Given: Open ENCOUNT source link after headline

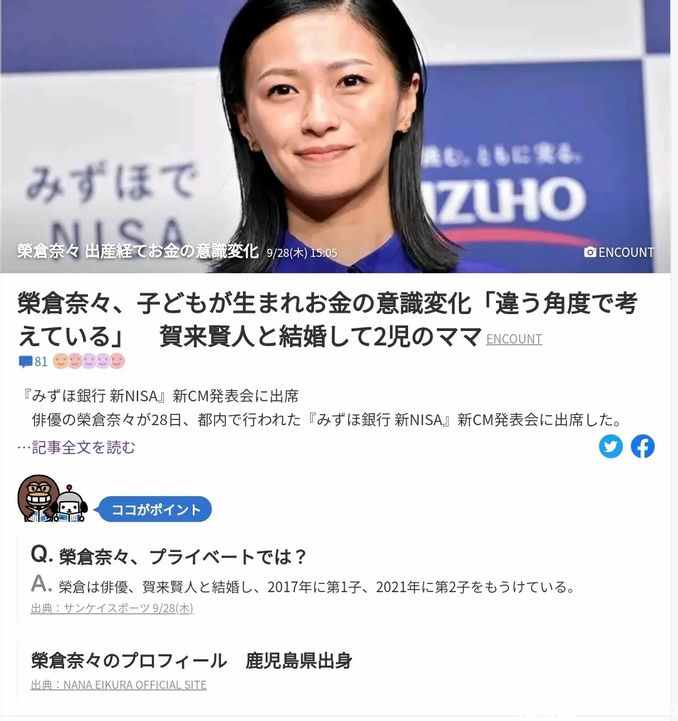Looking at the screenshot, I should click(514, 339).
